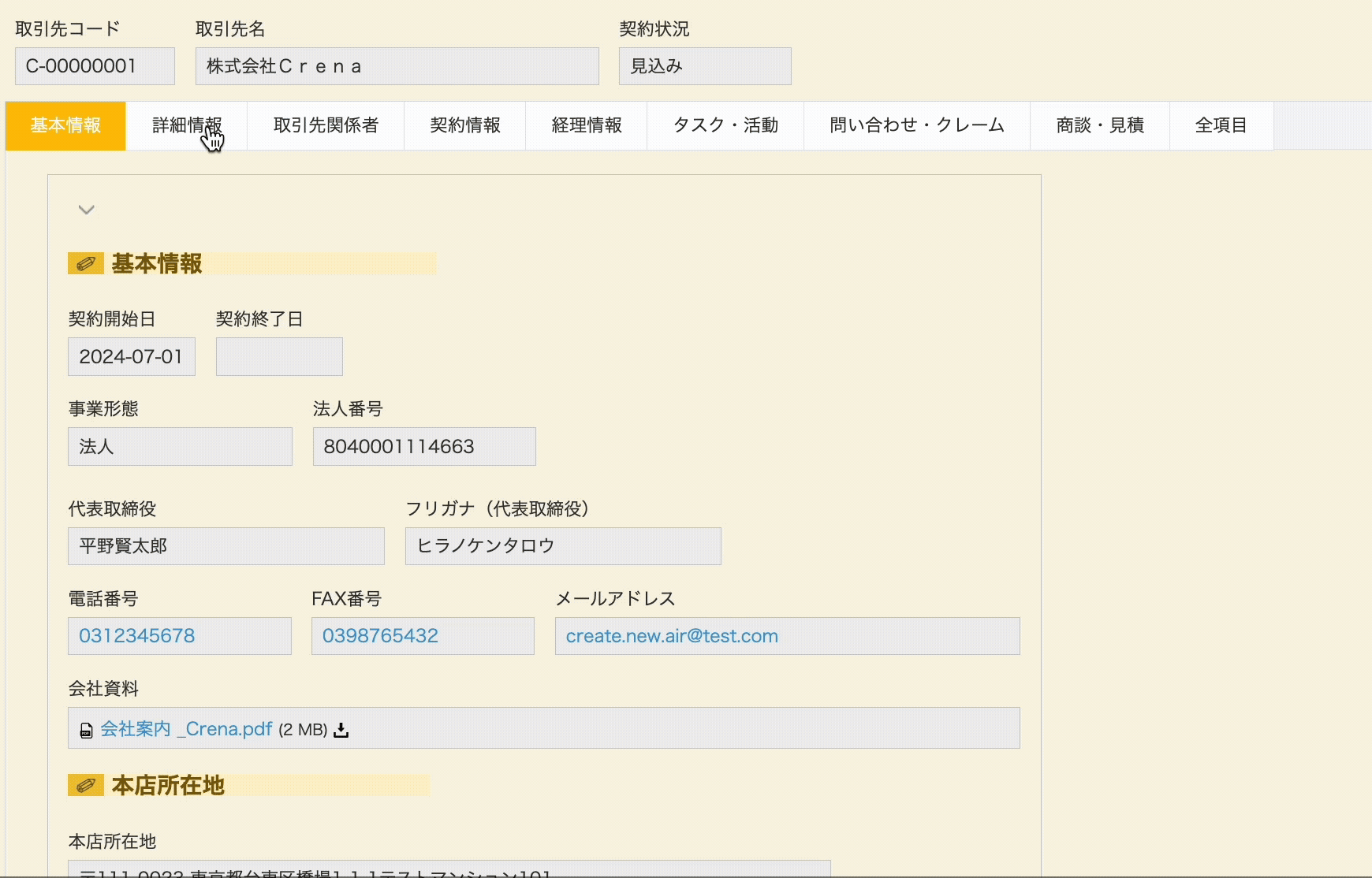Click the phone number link 0312345678
The height and width of the screenshot is (878, 1372).
136,636
